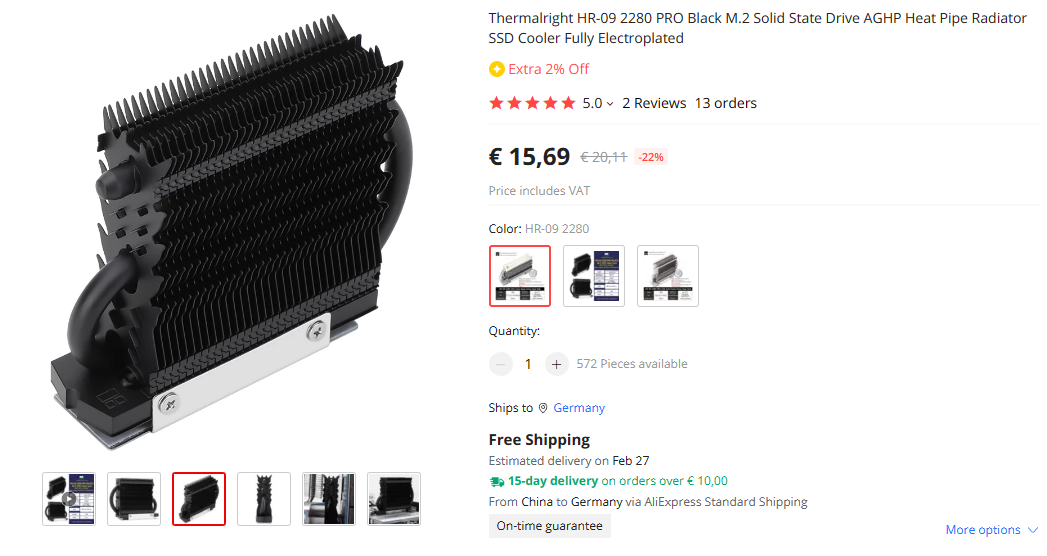Select the first HR-09 2280 color option
1047x556 pixels.
click(x=520, y=276)
